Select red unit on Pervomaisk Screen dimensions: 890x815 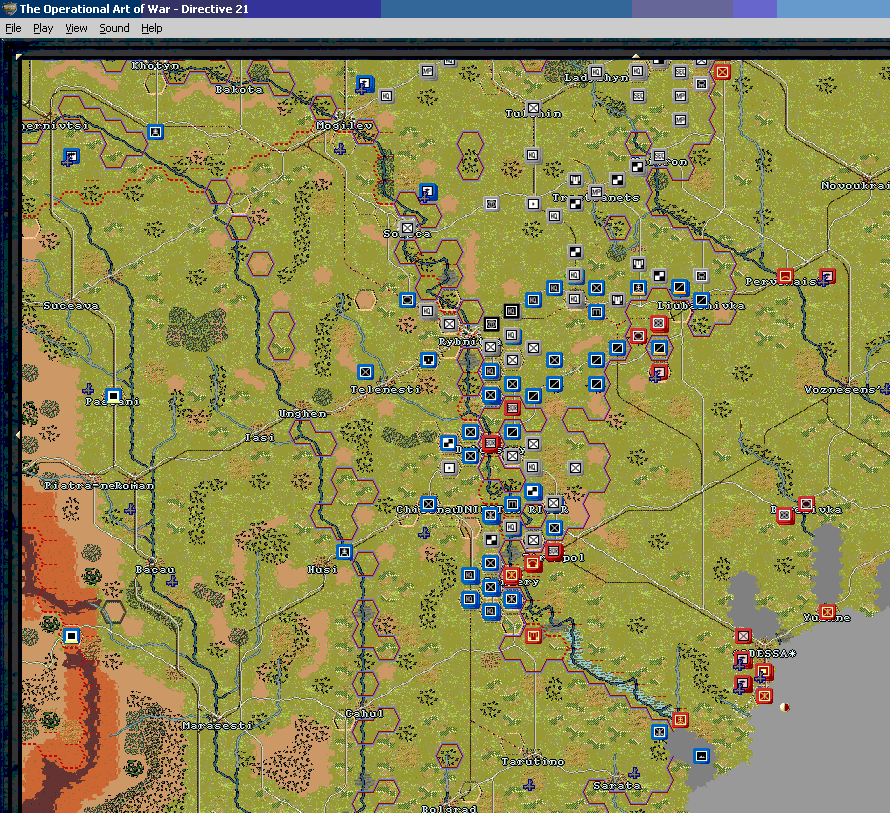click(x=786, y=276)
